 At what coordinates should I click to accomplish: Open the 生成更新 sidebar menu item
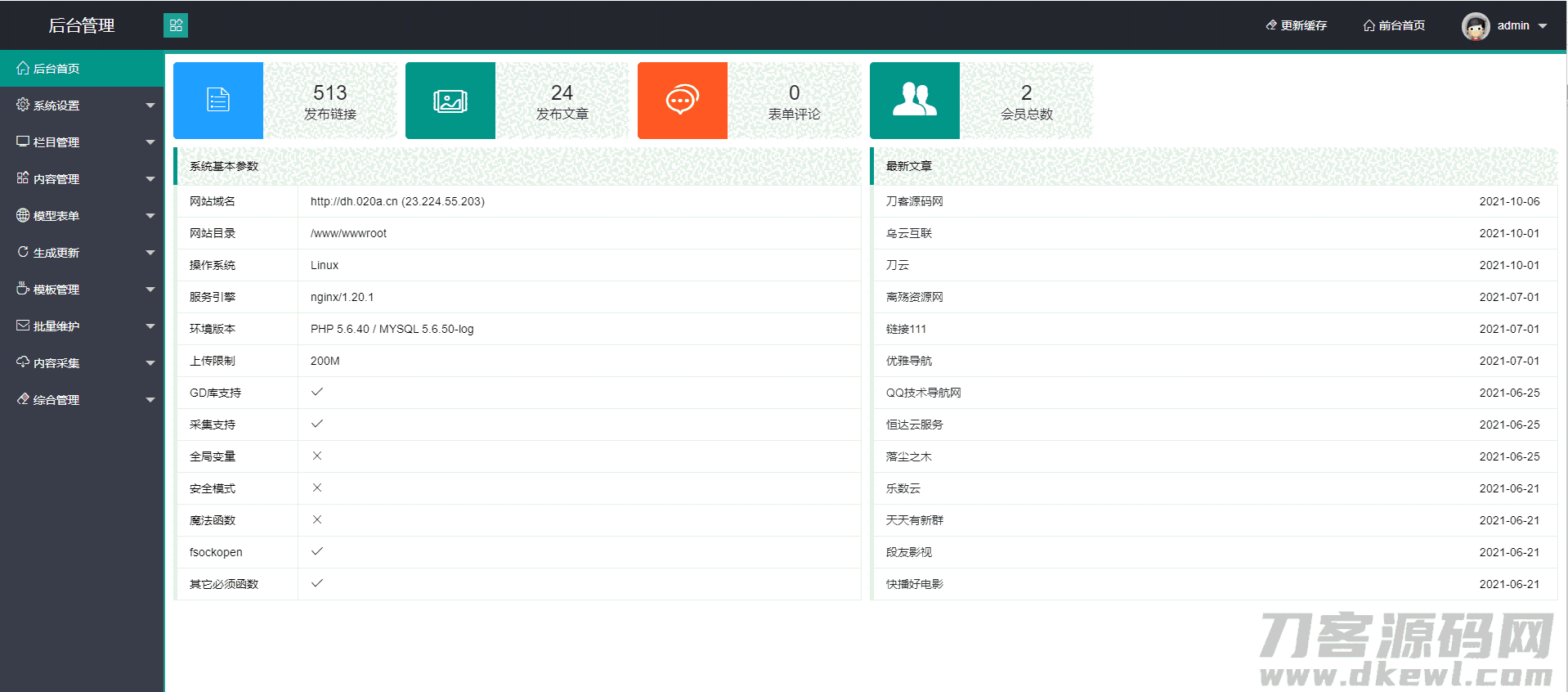[56, 253]
